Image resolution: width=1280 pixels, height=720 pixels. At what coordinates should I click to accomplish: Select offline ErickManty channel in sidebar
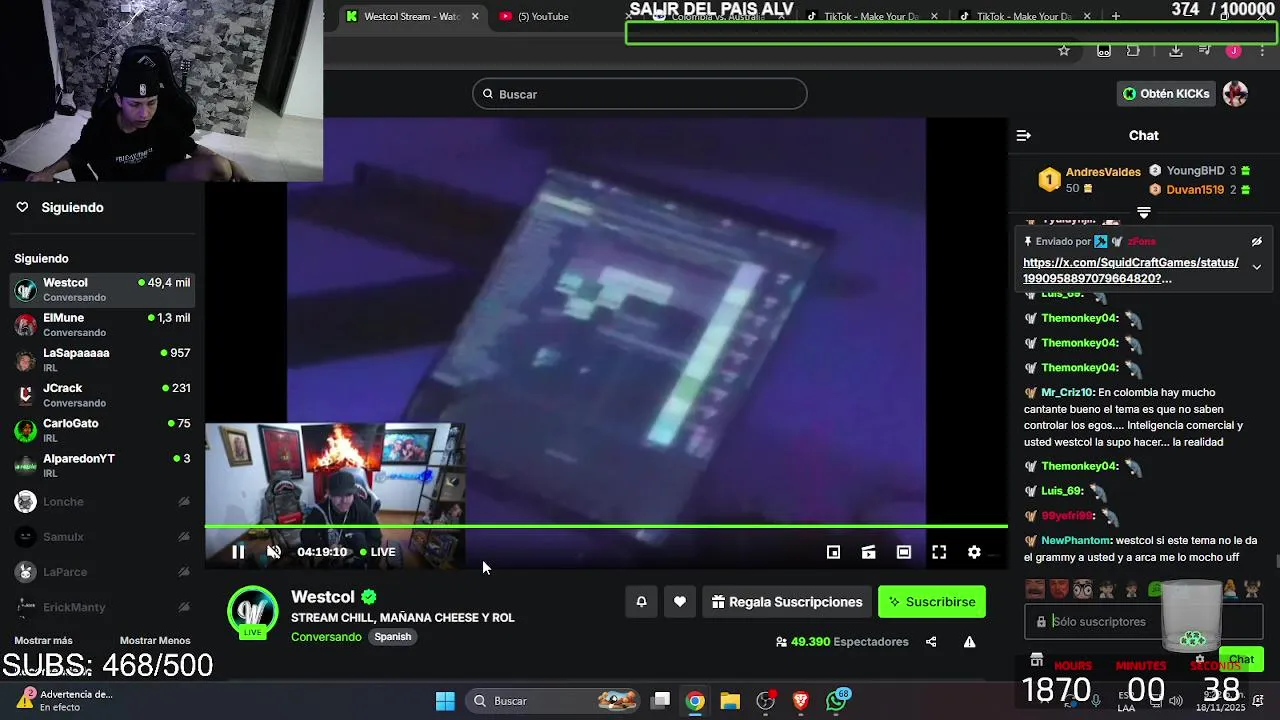tap(102, 607)
